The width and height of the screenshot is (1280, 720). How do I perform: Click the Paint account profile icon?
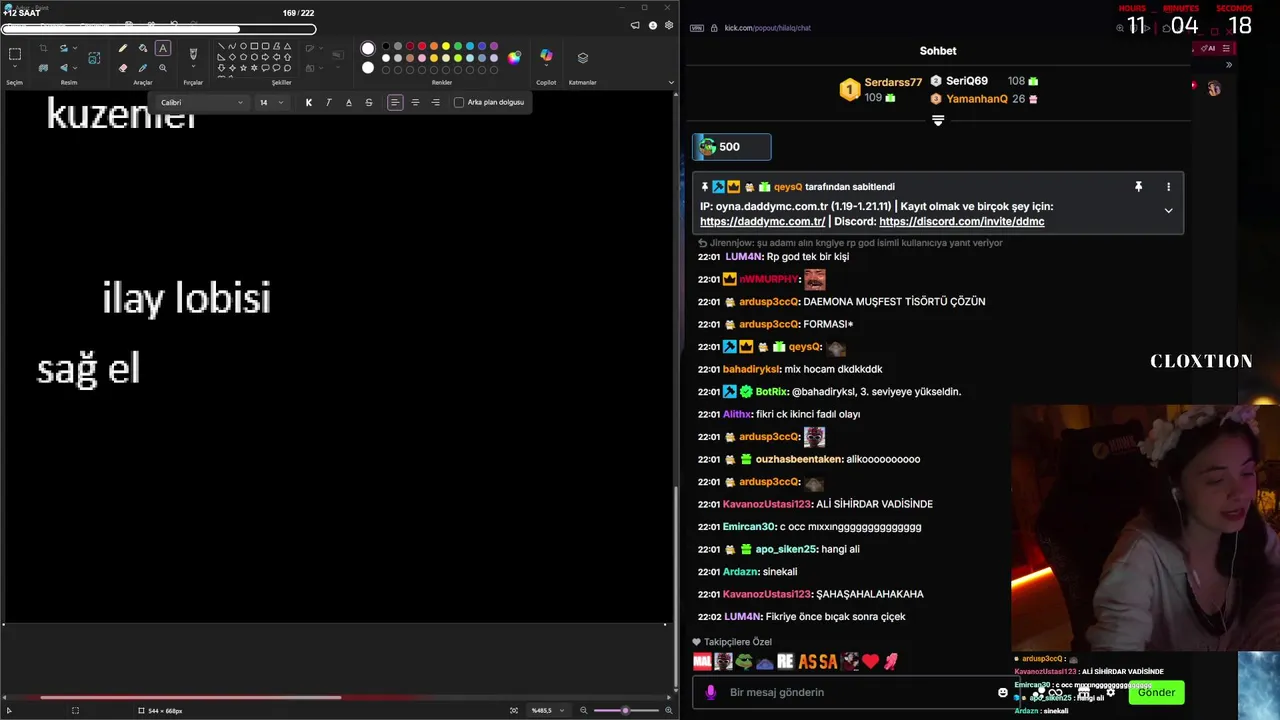[x=652, y=26]
